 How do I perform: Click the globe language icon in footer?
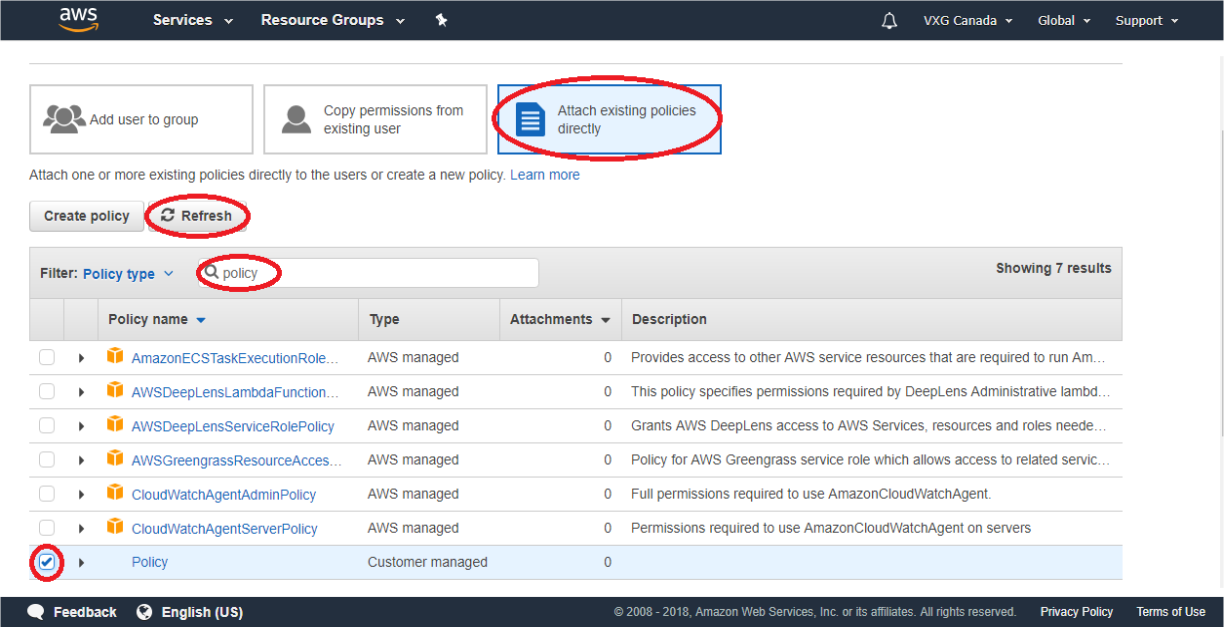(x=144, y=612)
